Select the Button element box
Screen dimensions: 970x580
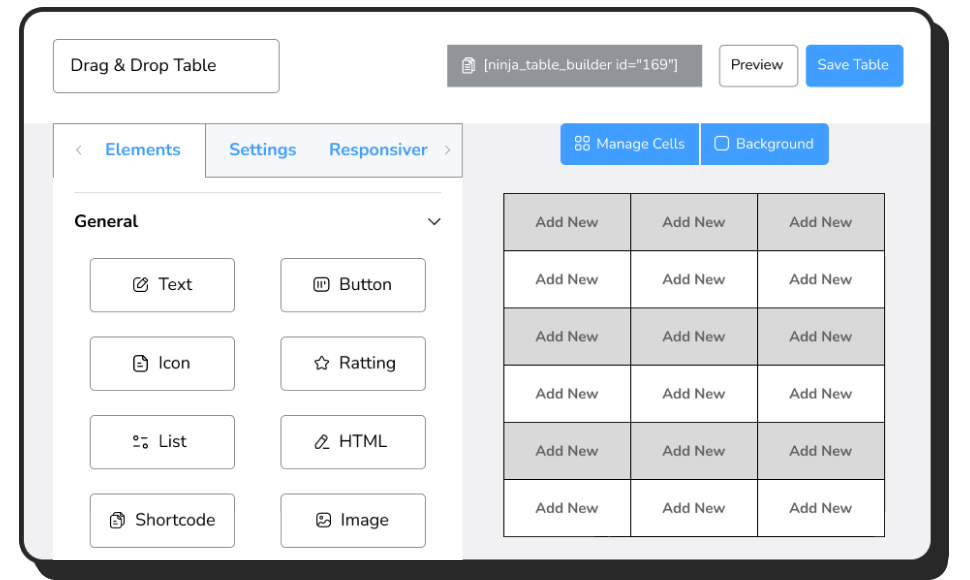(x=353, y=285)
